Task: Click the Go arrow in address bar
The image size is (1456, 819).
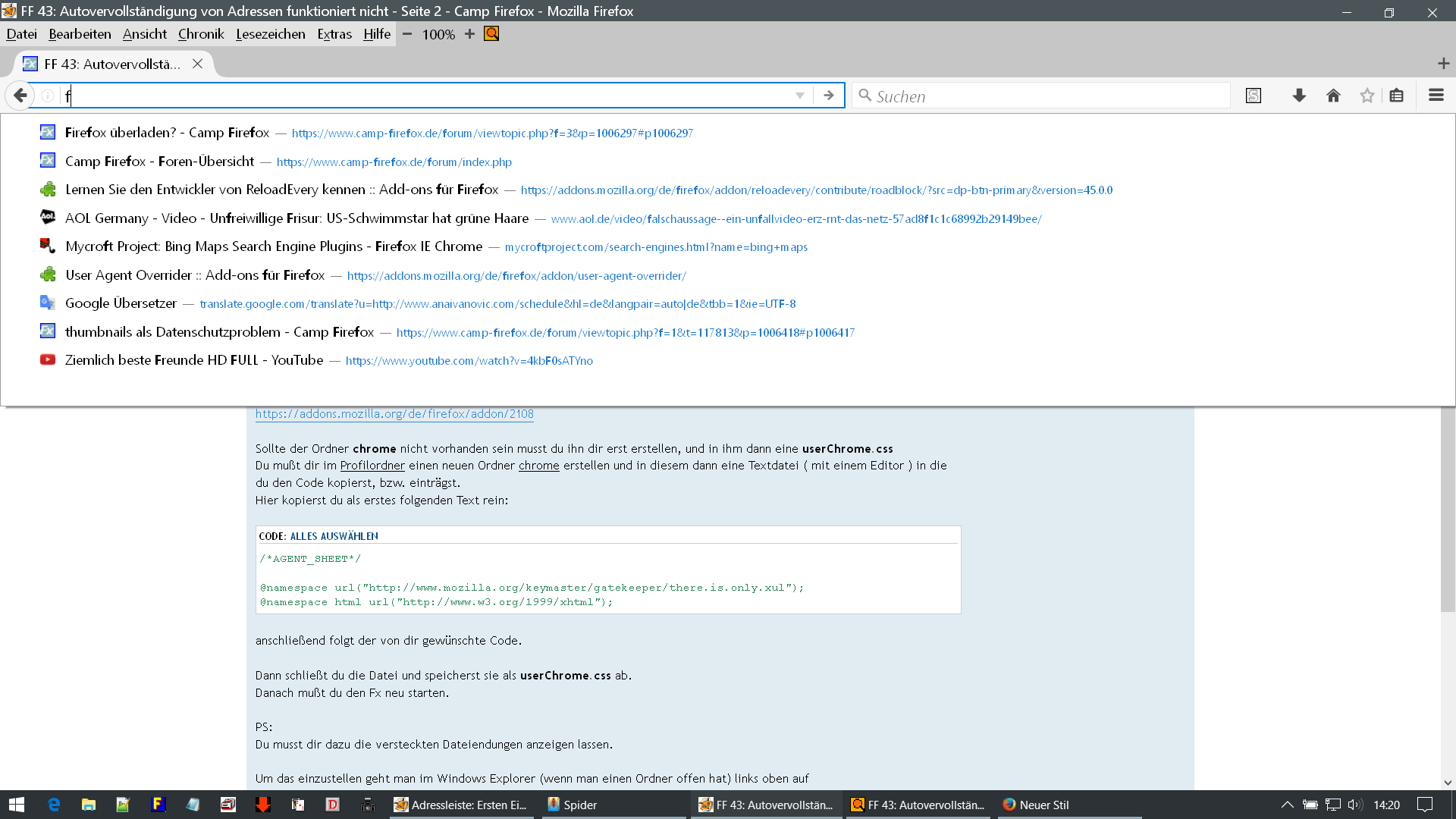Action: pyautogui.click(x=829, y=96)
